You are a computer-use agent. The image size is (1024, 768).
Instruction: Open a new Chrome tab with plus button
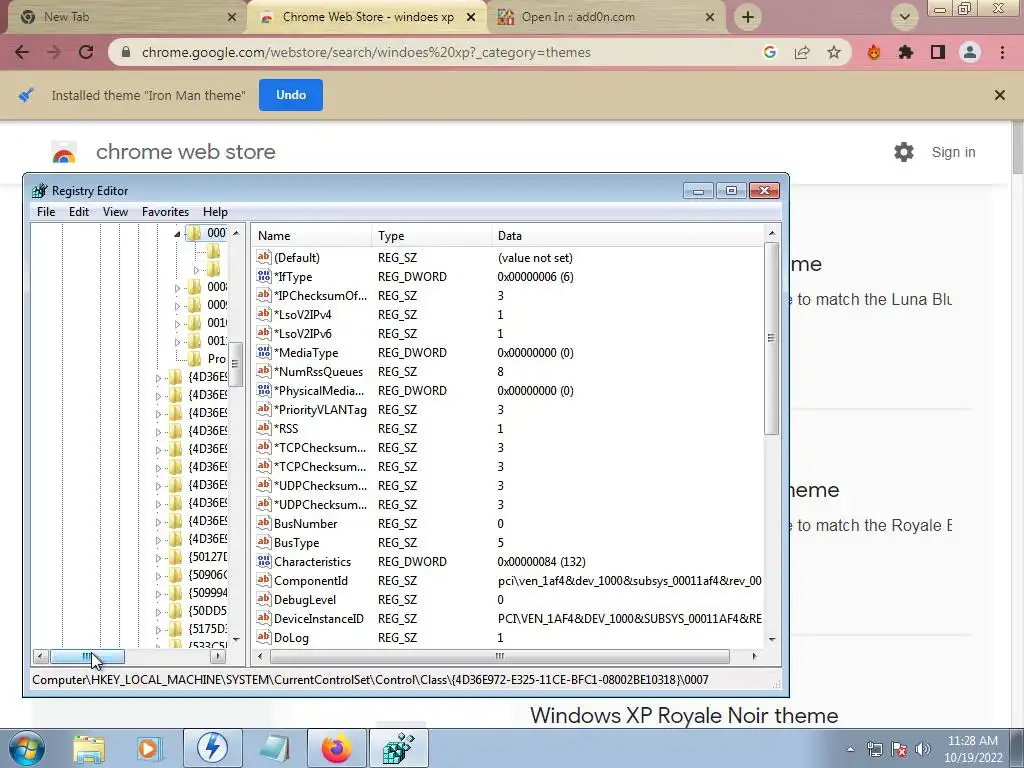(x=748, y=17)
